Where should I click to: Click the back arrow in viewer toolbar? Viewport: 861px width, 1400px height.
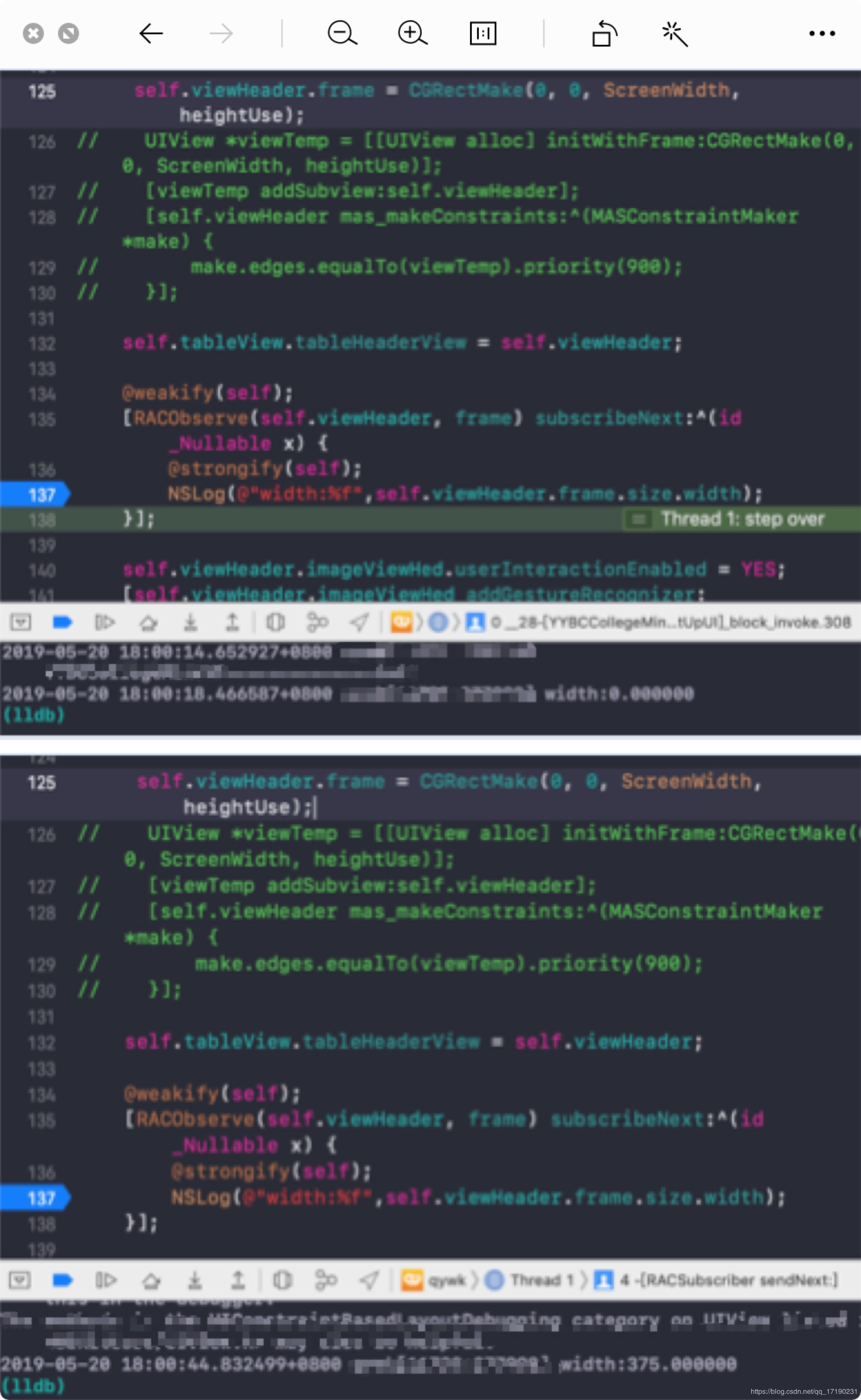(x=151, y=33)
